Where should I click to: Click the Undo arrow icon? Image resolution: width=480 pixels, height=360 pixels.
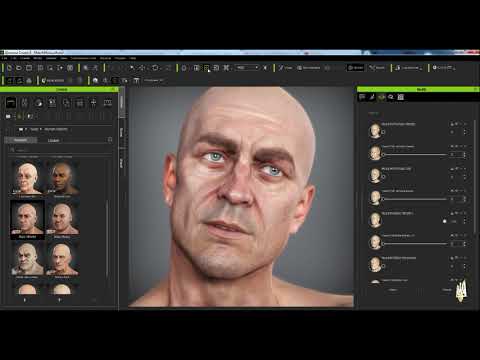coord(111,68)
